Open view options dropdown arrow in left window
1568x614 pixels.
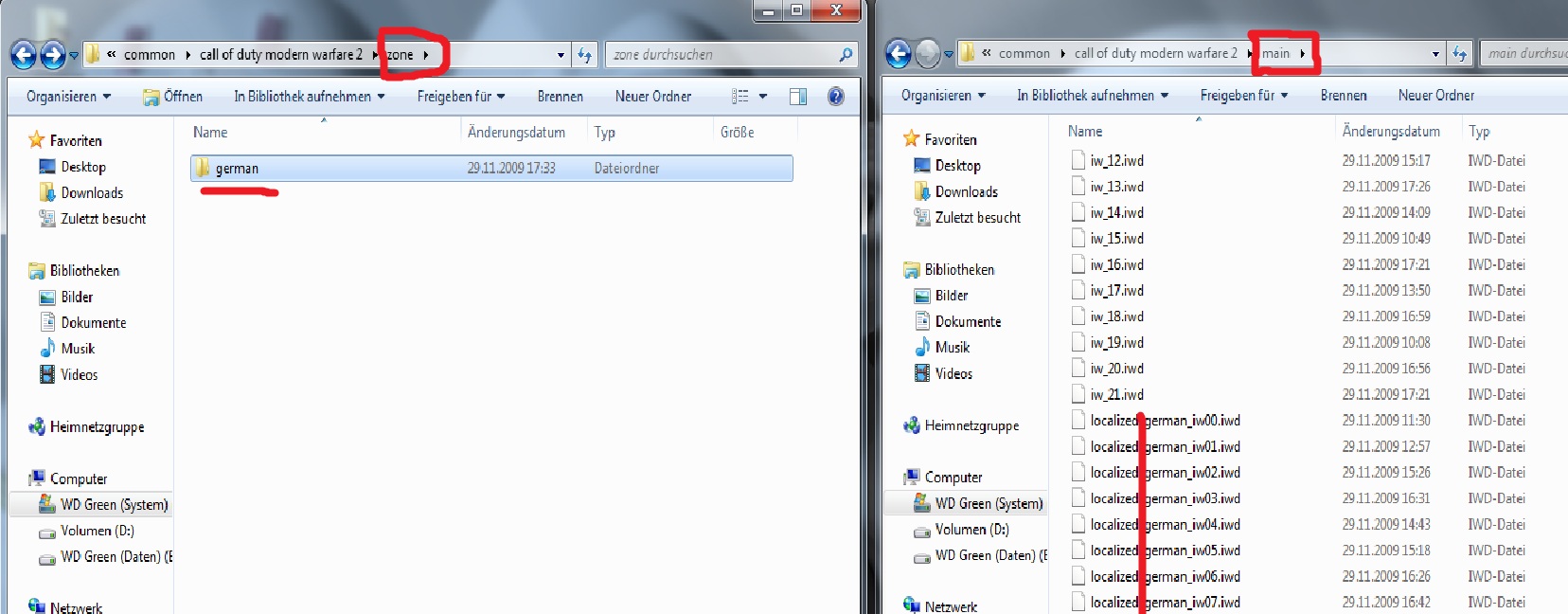click(x=763, y=96)
